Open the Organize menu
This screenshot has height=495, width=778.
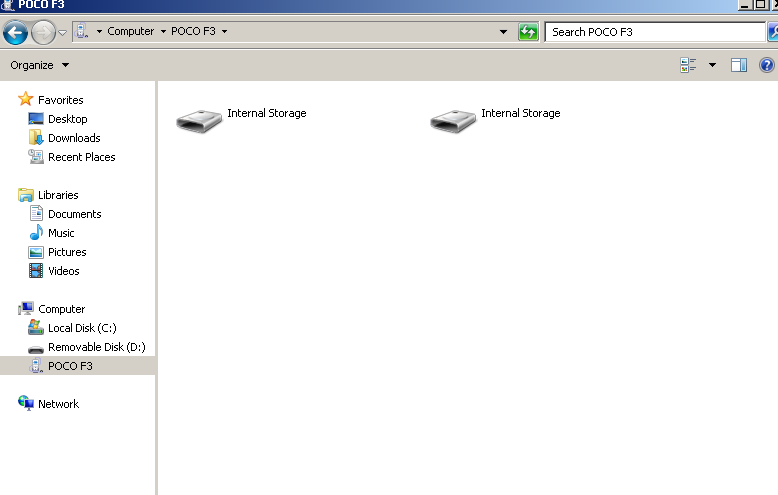[39, 65]
